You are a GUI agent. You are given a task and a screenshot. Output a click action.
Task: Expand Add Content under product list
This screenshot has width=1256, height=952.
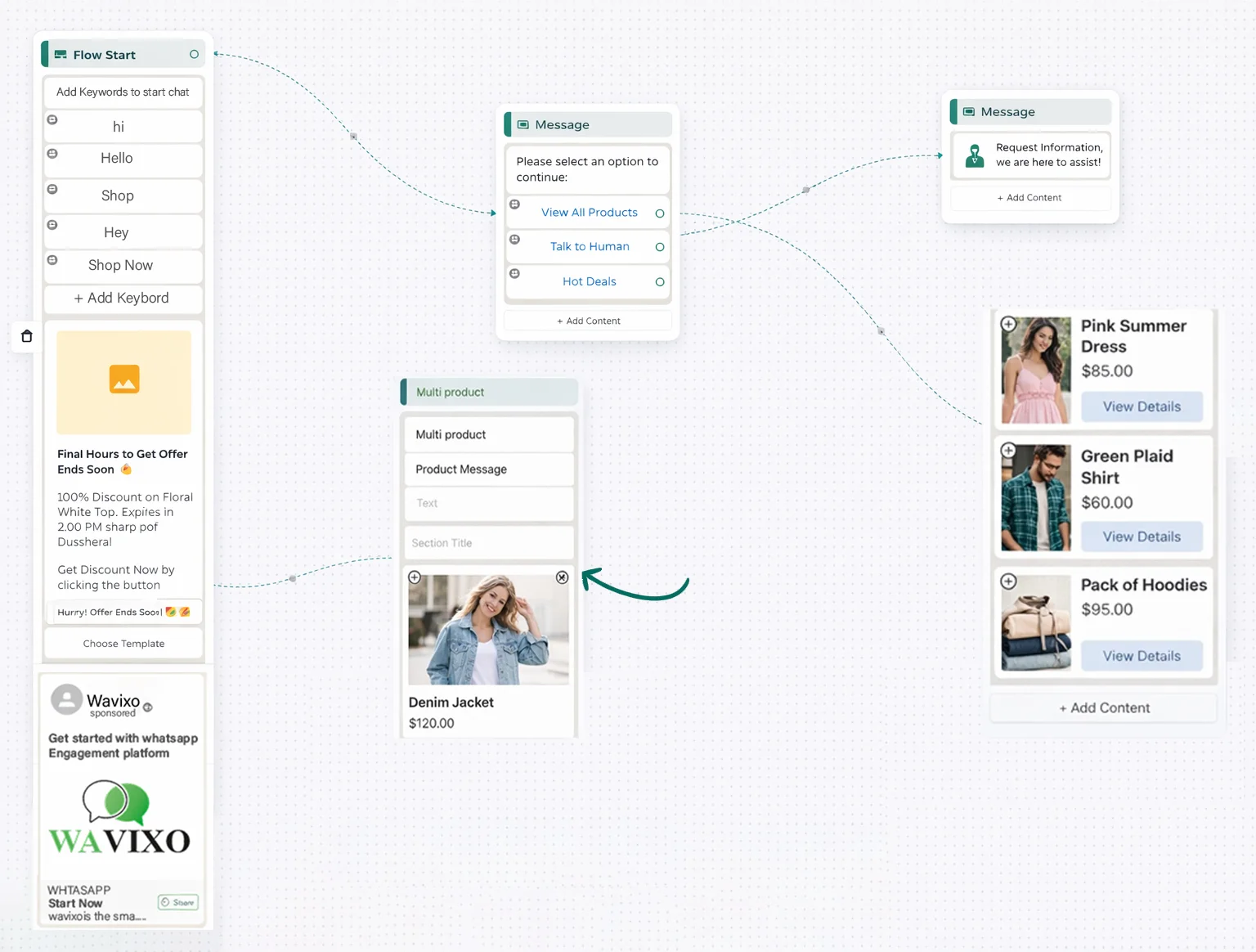(1104, 708)
